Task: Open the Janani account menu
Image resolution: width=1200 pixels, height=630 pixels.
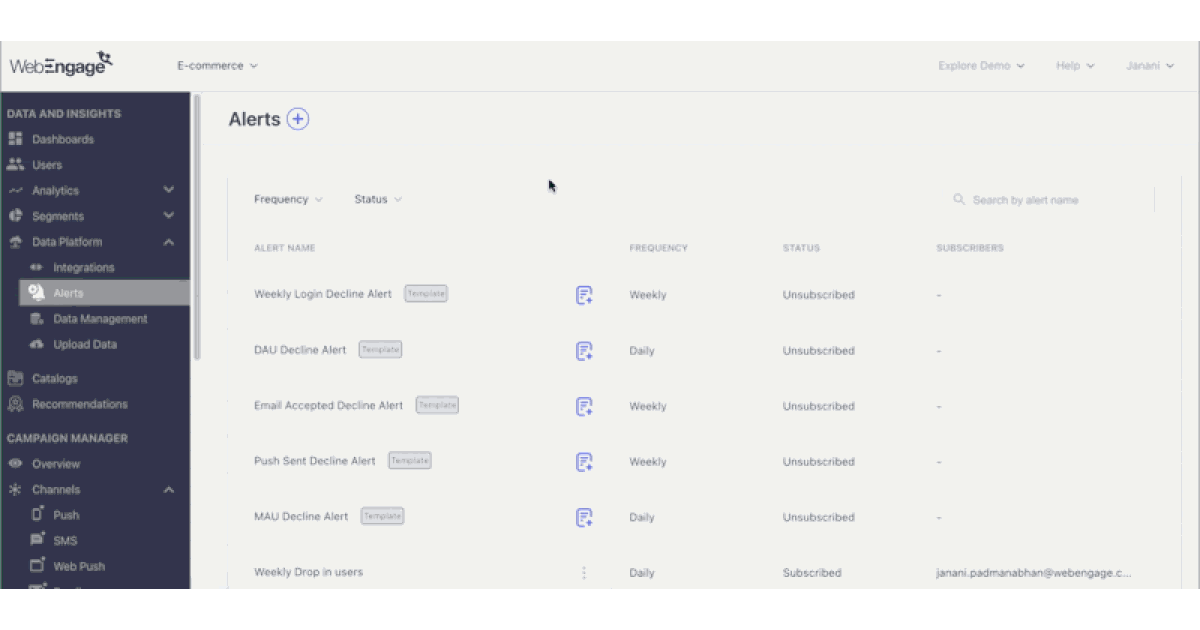Action: click(1149, 65)
